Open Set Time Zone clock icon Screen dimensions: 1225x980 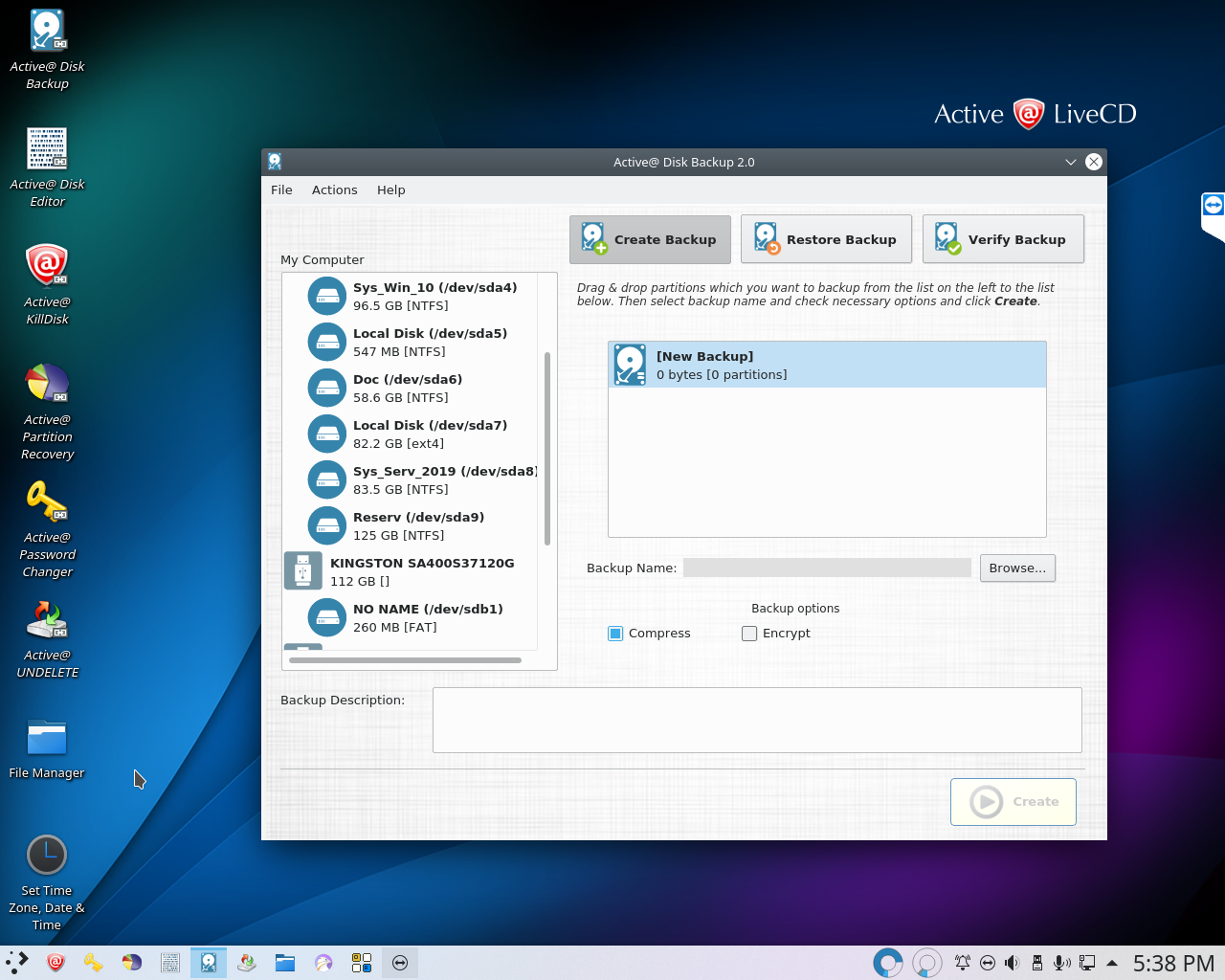point(47,855)
